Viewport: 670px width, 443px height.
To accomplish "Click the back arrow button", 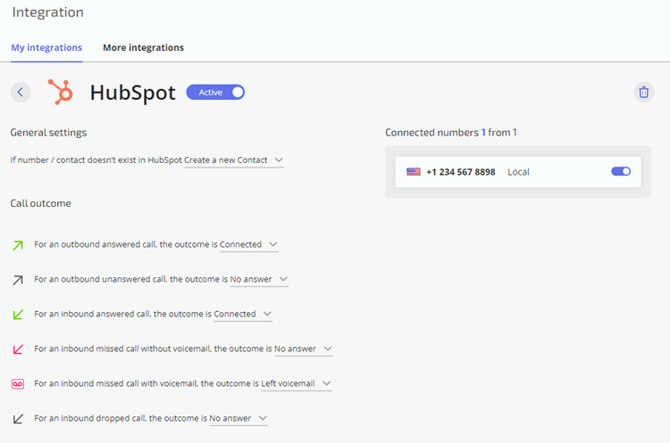I will tap(20, 92).
